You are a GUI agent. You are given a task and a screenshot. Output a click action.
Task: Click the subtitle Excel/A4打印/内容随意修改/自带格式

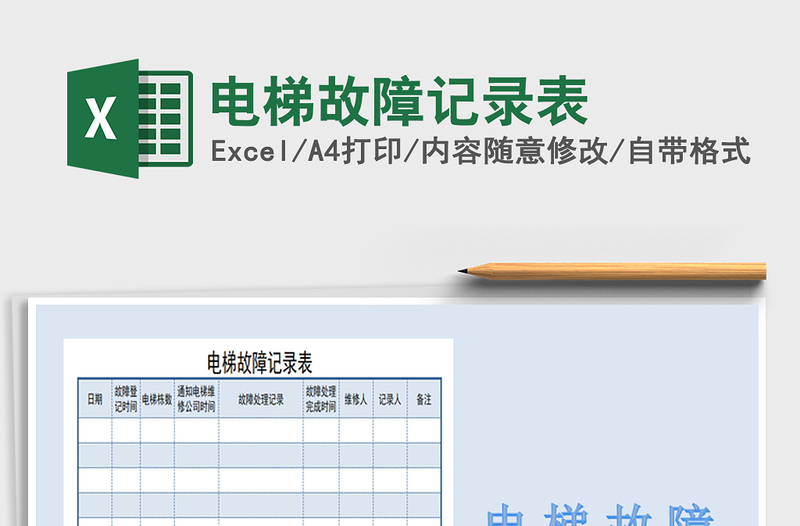pos(481,151)
